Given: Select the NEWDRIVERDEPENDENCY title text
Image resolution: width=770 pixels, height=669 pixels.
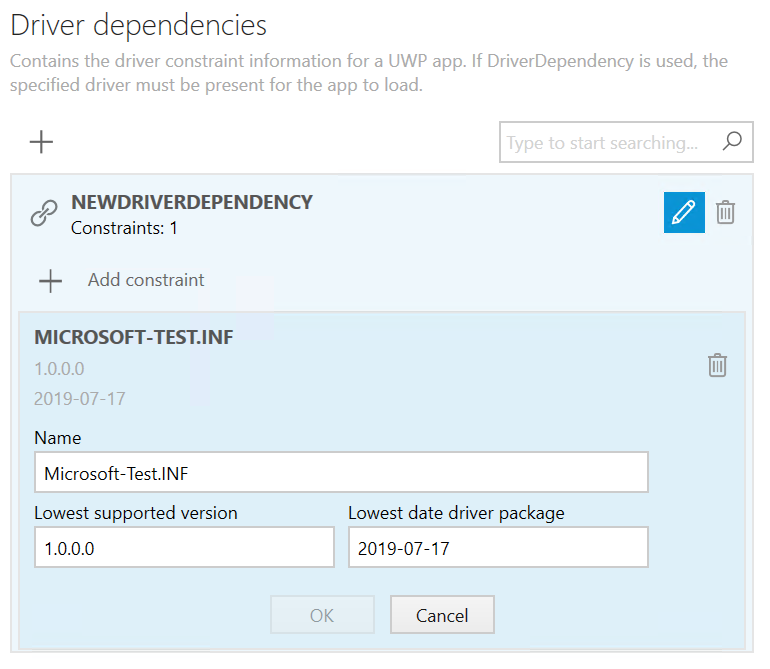Looking at the screenshot, I should pos(192,202).
